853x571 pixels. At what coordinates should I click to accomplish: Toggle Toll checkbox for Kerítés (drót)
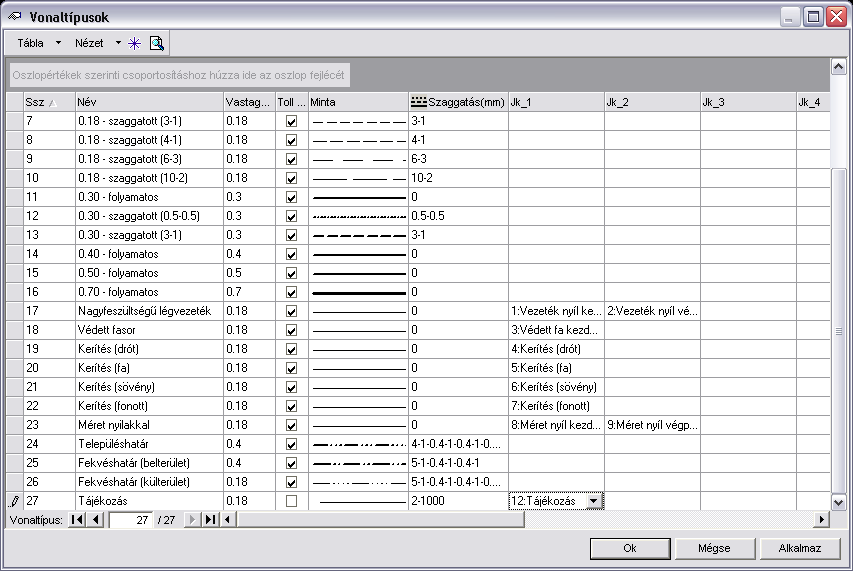292,349
